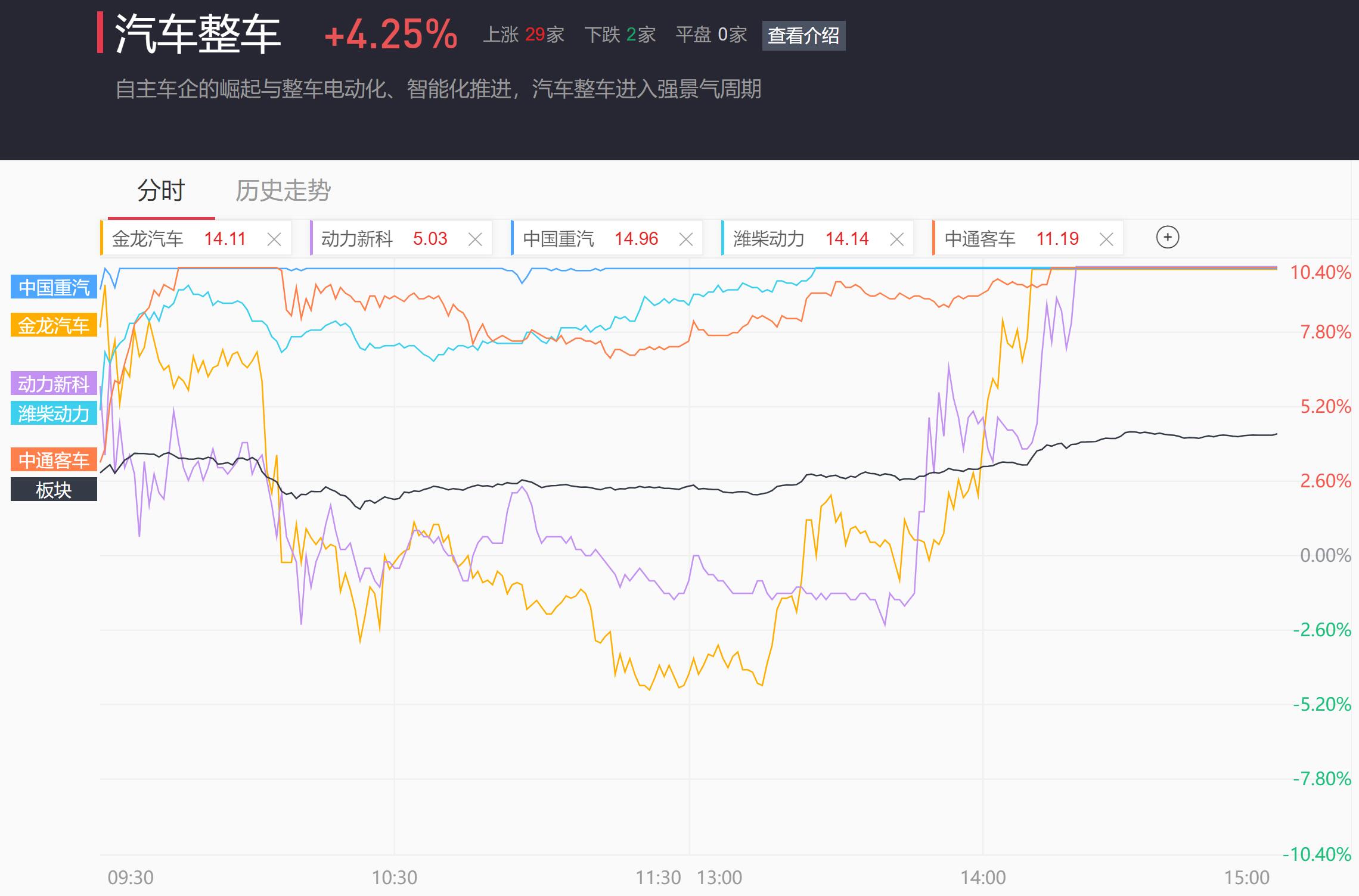Image resolution: width=1359 pixels, height=896 pixels.
Task: Toggle the 潍柴动力 cyan legend label
Action: [x=54, y=413]
